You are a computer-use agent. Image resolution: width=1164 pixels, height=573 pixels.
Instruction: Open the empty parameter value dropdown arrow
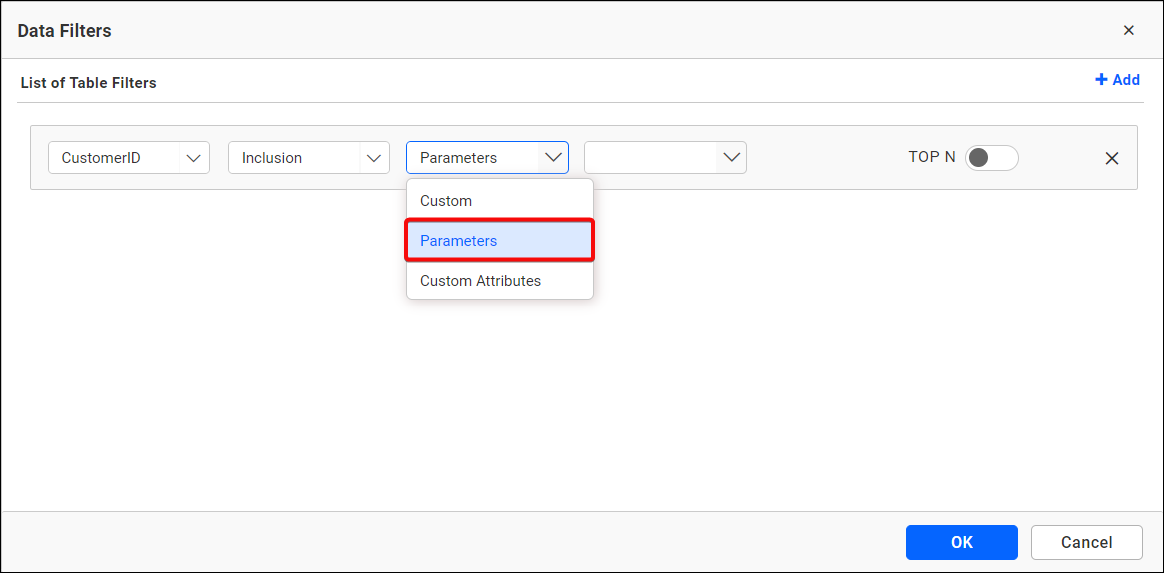tap(731, 158)
